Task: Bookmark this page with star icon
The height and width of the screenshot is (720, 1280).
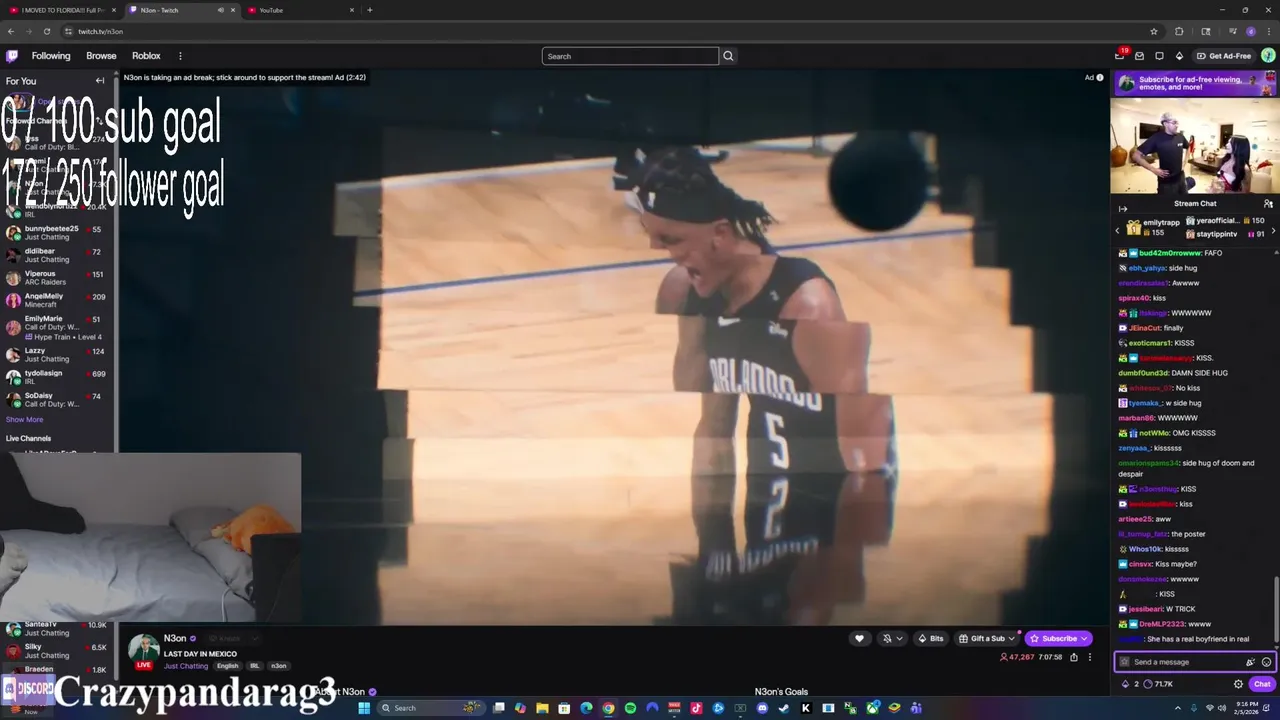Action: [x=1154, y=31]
